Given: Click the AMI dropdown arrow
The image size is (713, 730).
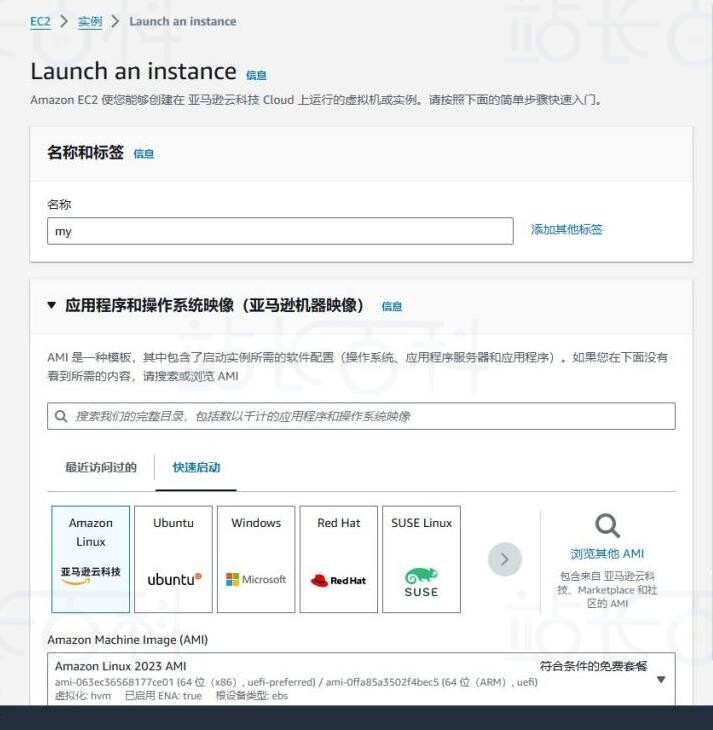Looking at the screenshot, I should tap(660, 680).
